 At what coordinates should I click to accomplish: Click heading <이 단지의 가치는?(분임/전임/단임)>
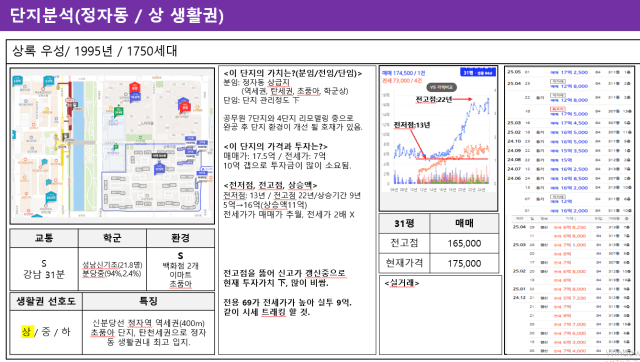pos(293,73)
